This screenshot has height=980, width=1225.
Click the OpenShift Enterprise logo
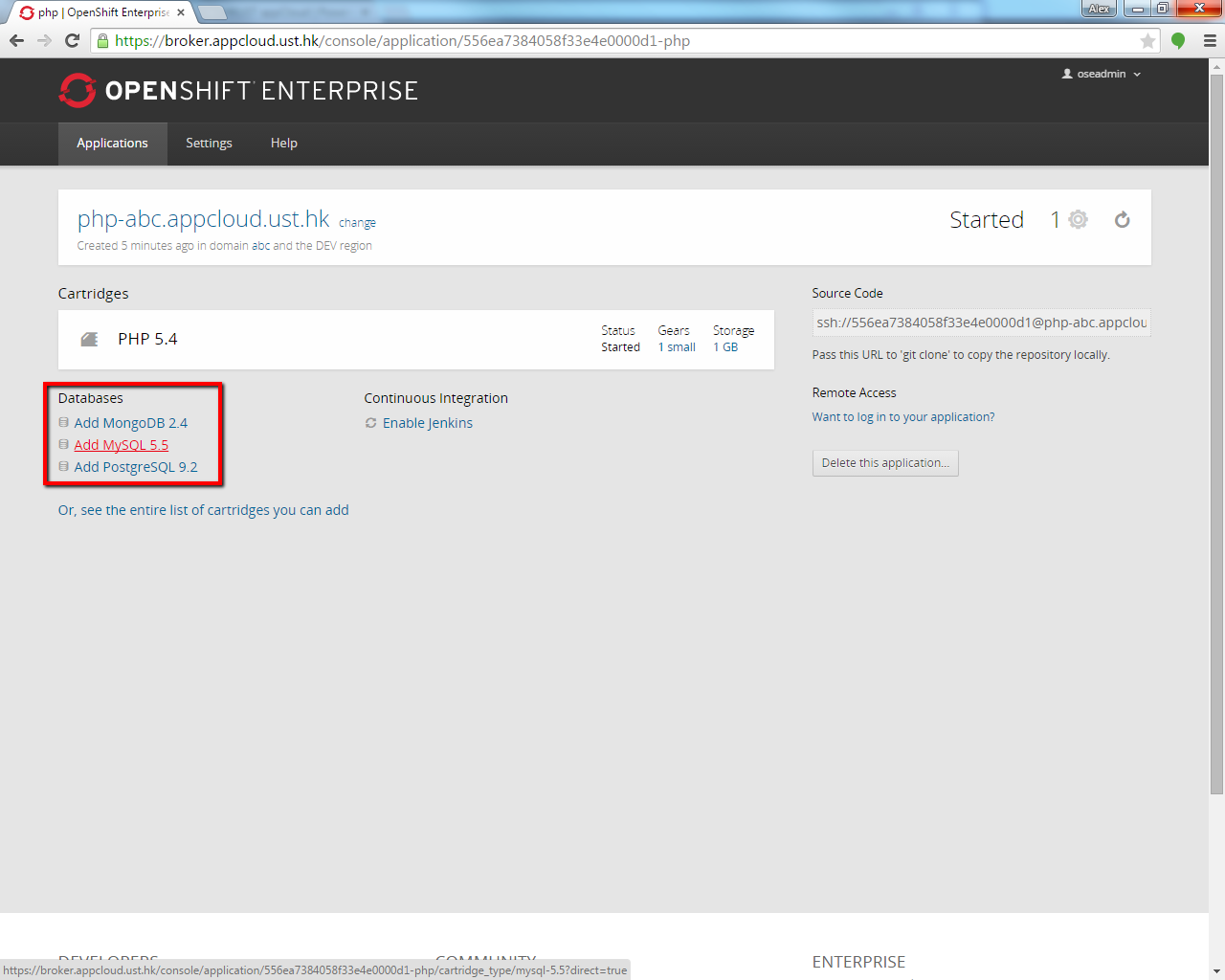(x=238, y=91)
